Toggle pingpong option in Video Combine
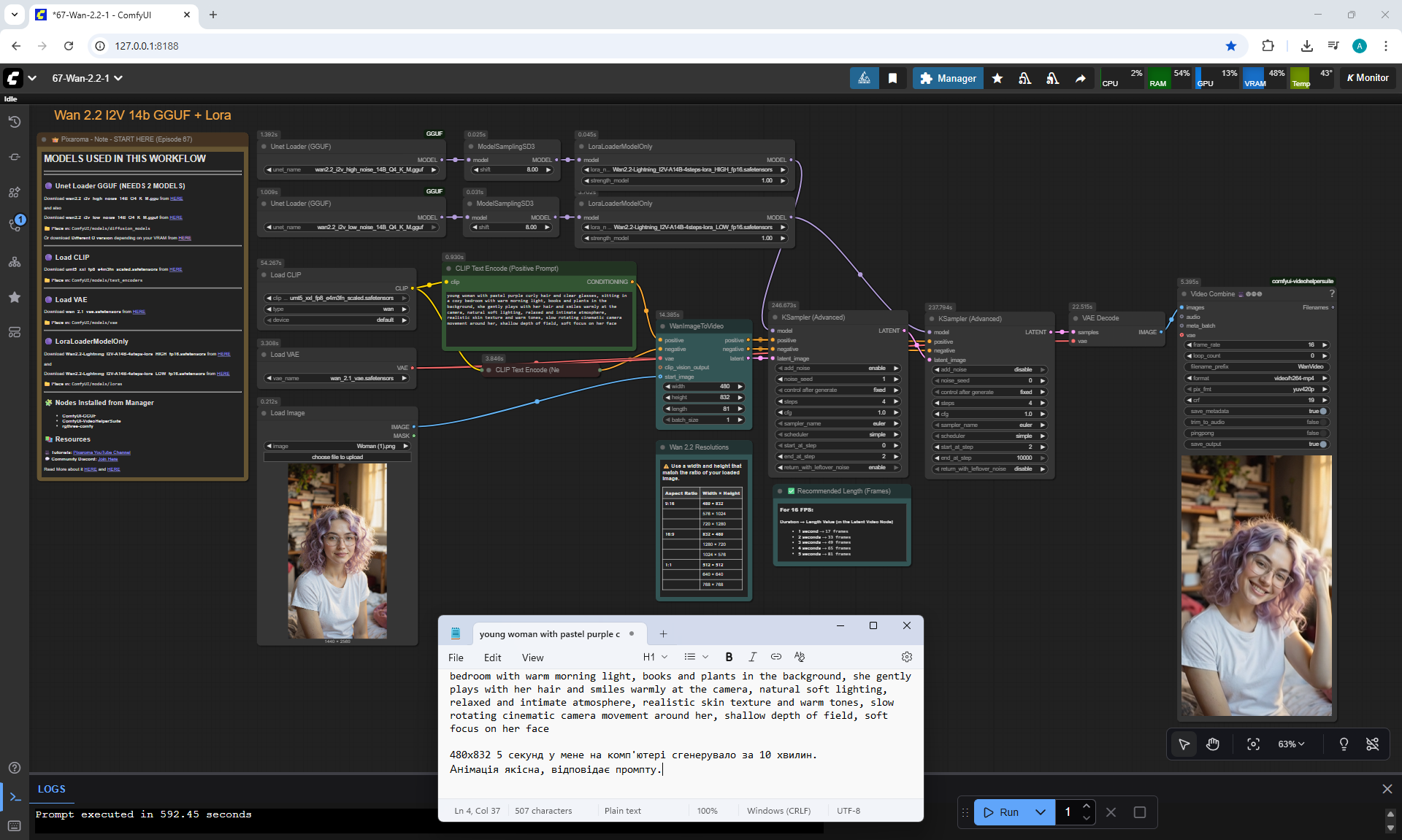 pyautogui.click(x=1322, y=433)
